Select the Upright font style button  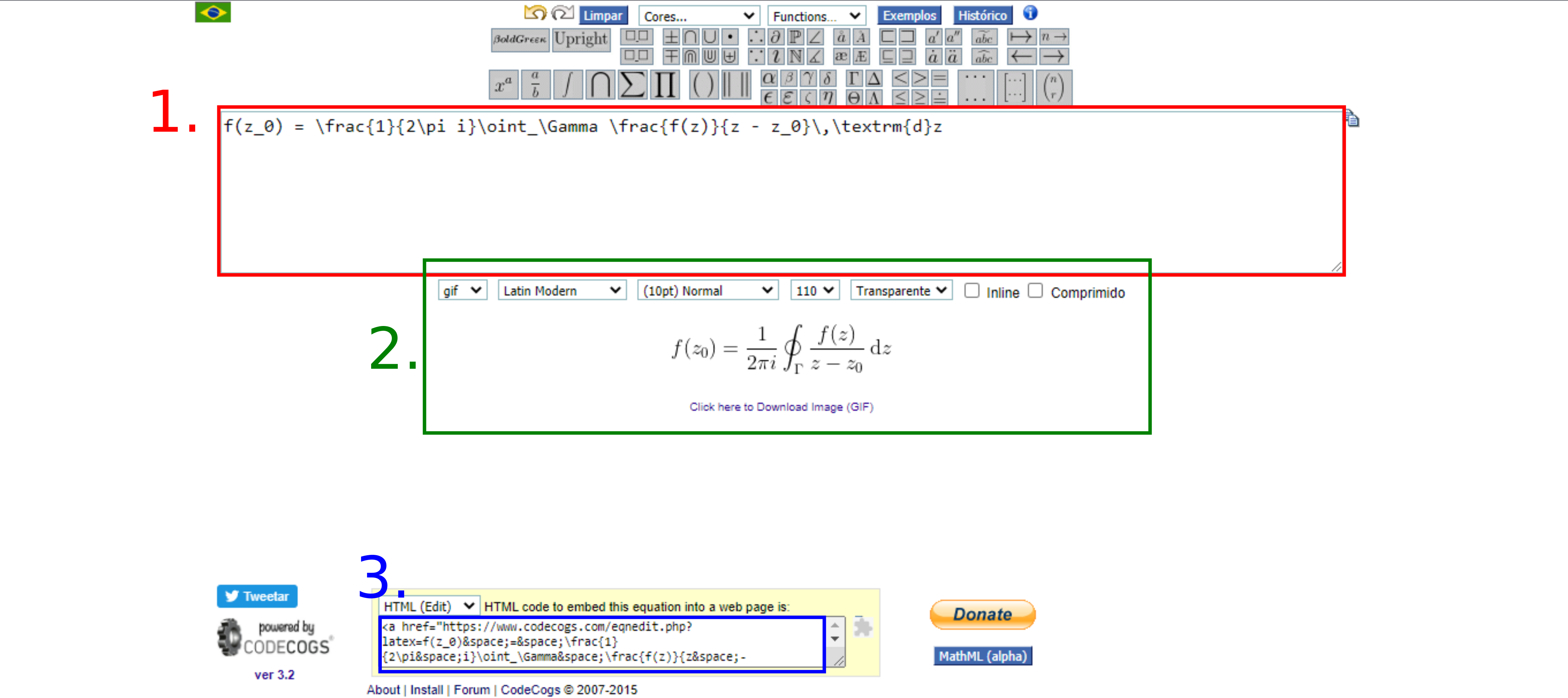coord(581,40)
